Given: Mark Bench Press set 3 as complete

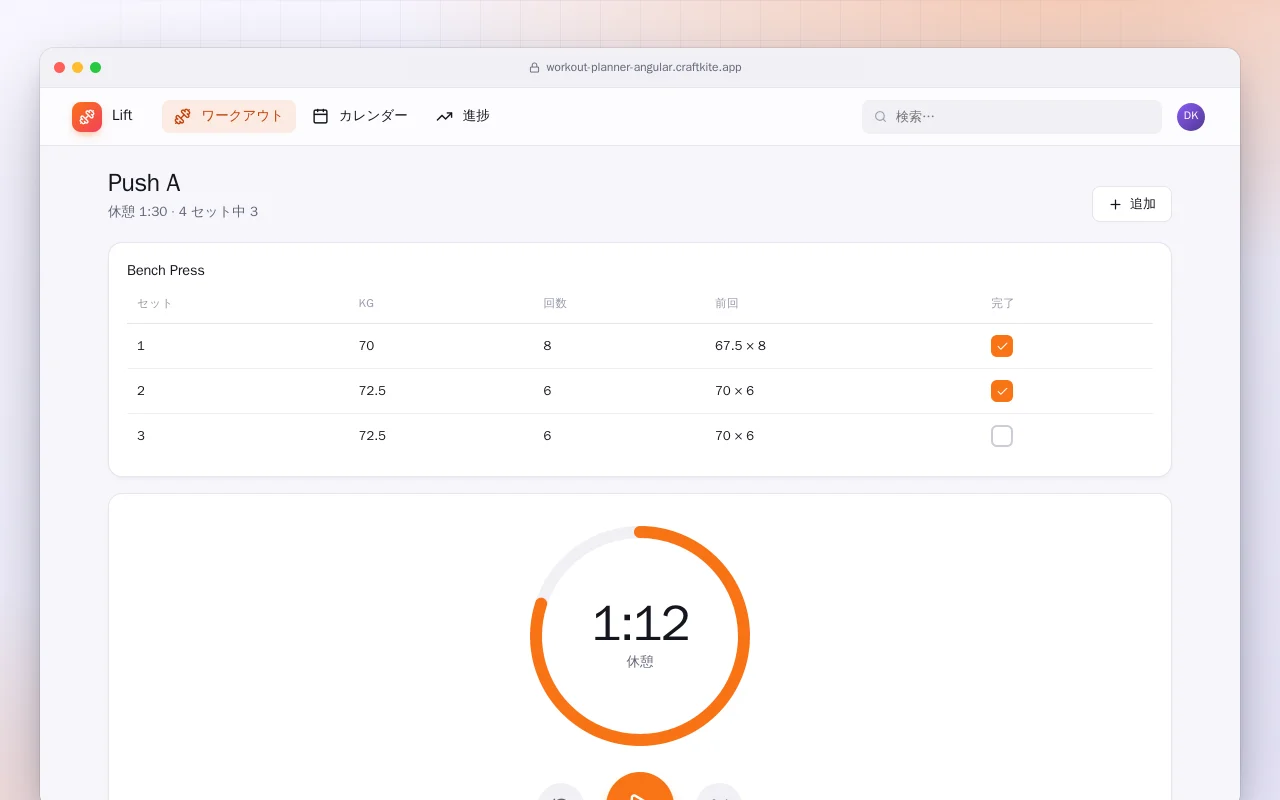Looking at the screenshot, I should click(1002, 436).
